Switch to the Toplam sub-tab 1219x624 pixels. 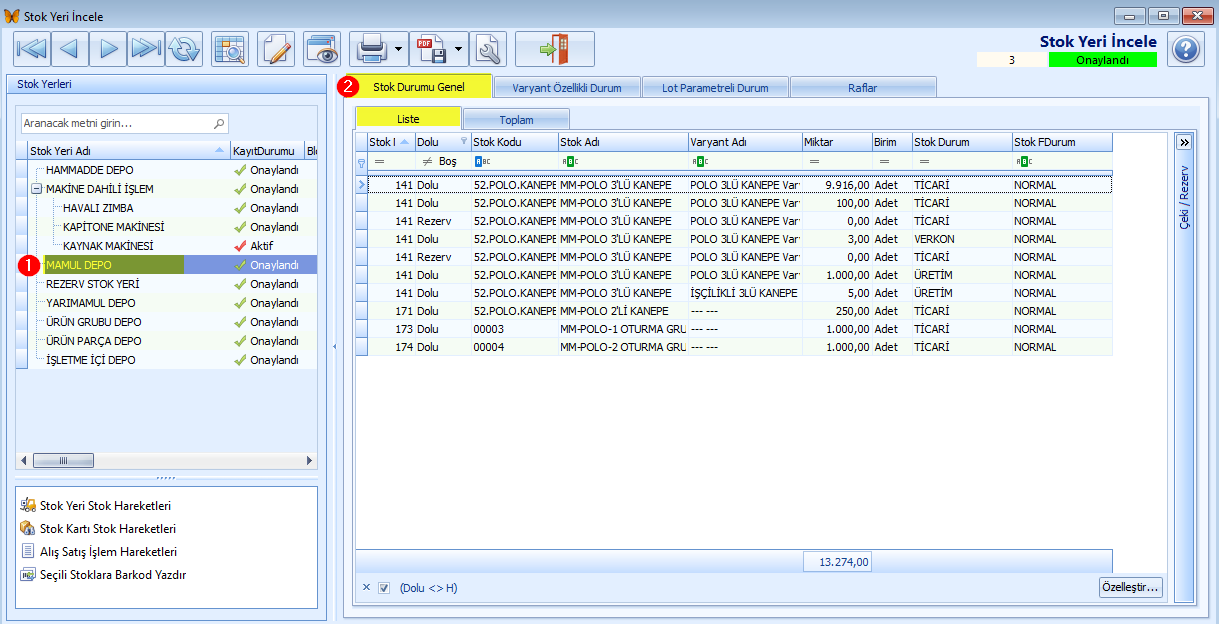pyautogui.click(x=516, y=119)
